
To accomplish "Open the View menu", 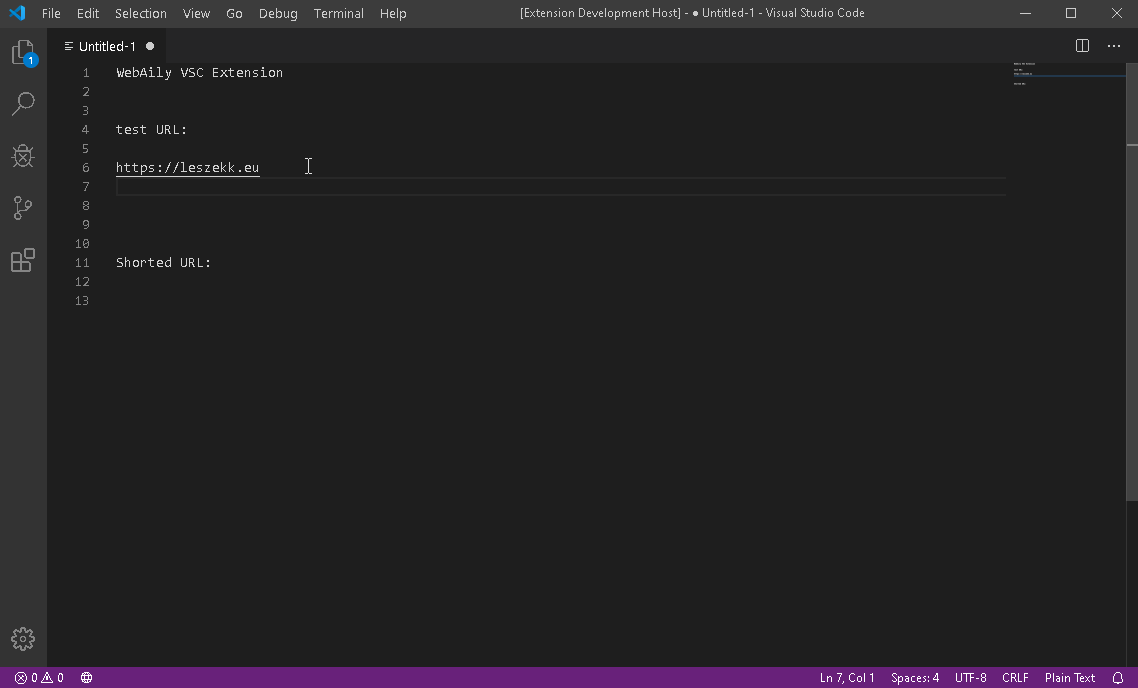I will [x=196, y=13].
